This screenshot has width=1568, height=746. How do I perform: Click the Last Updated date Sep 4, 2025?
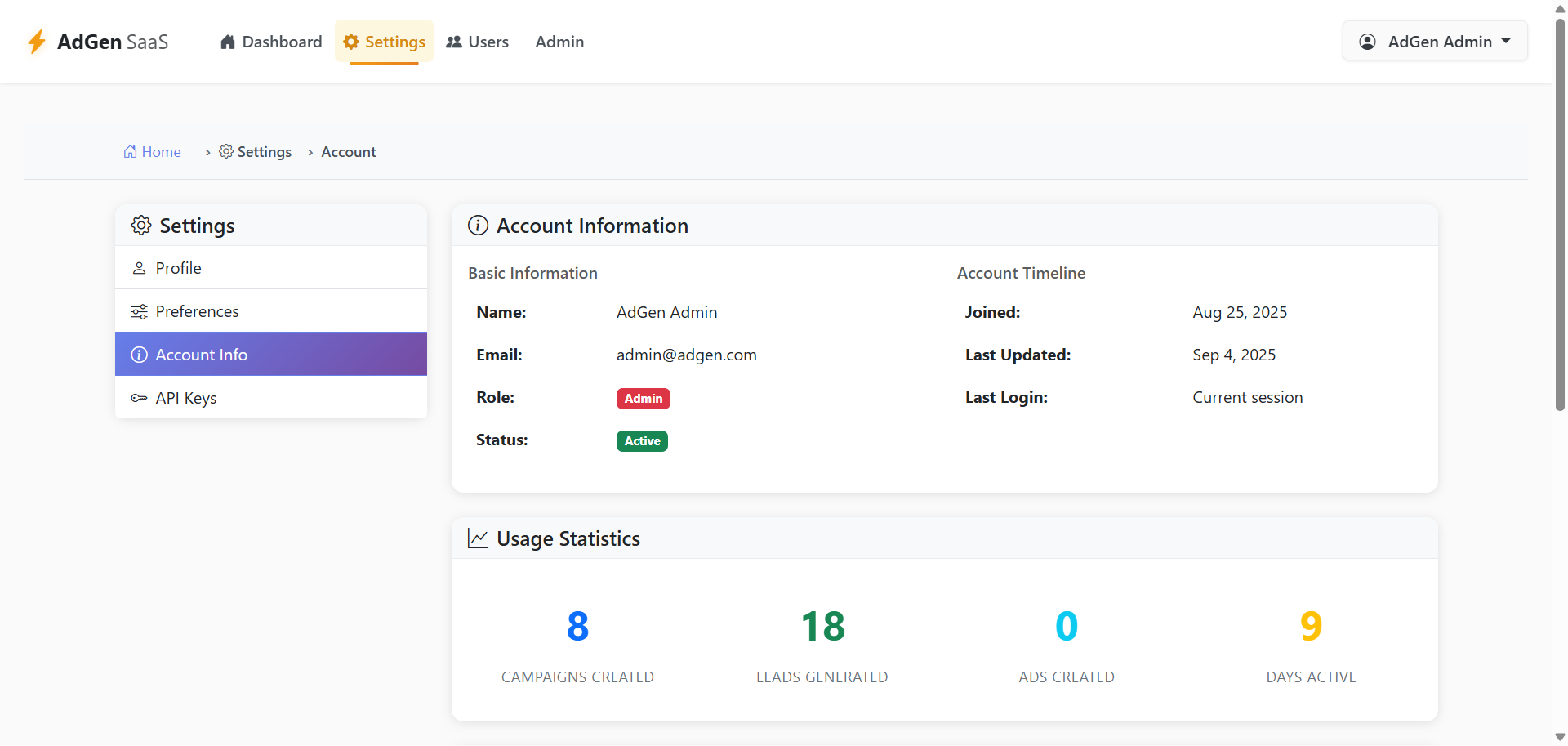click(x=1234, y=355)
